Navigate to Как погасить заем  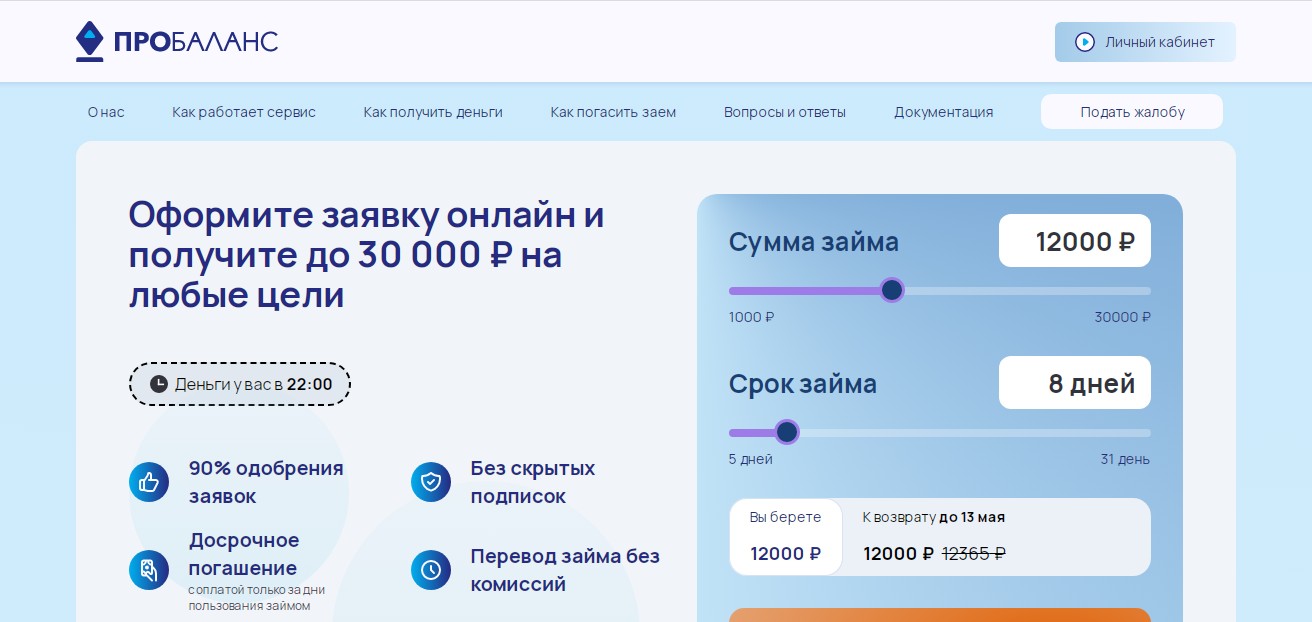613,112
